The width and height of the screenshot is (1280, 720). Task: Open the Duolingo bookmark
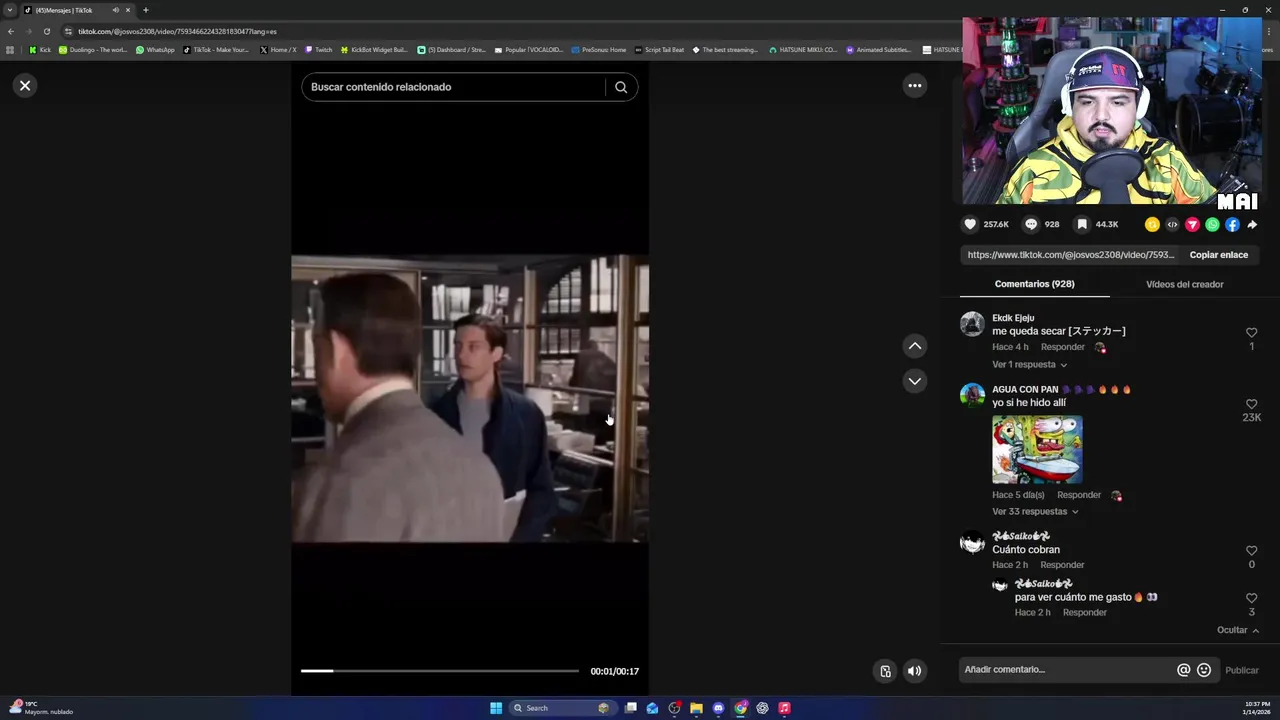click(93, 50)
